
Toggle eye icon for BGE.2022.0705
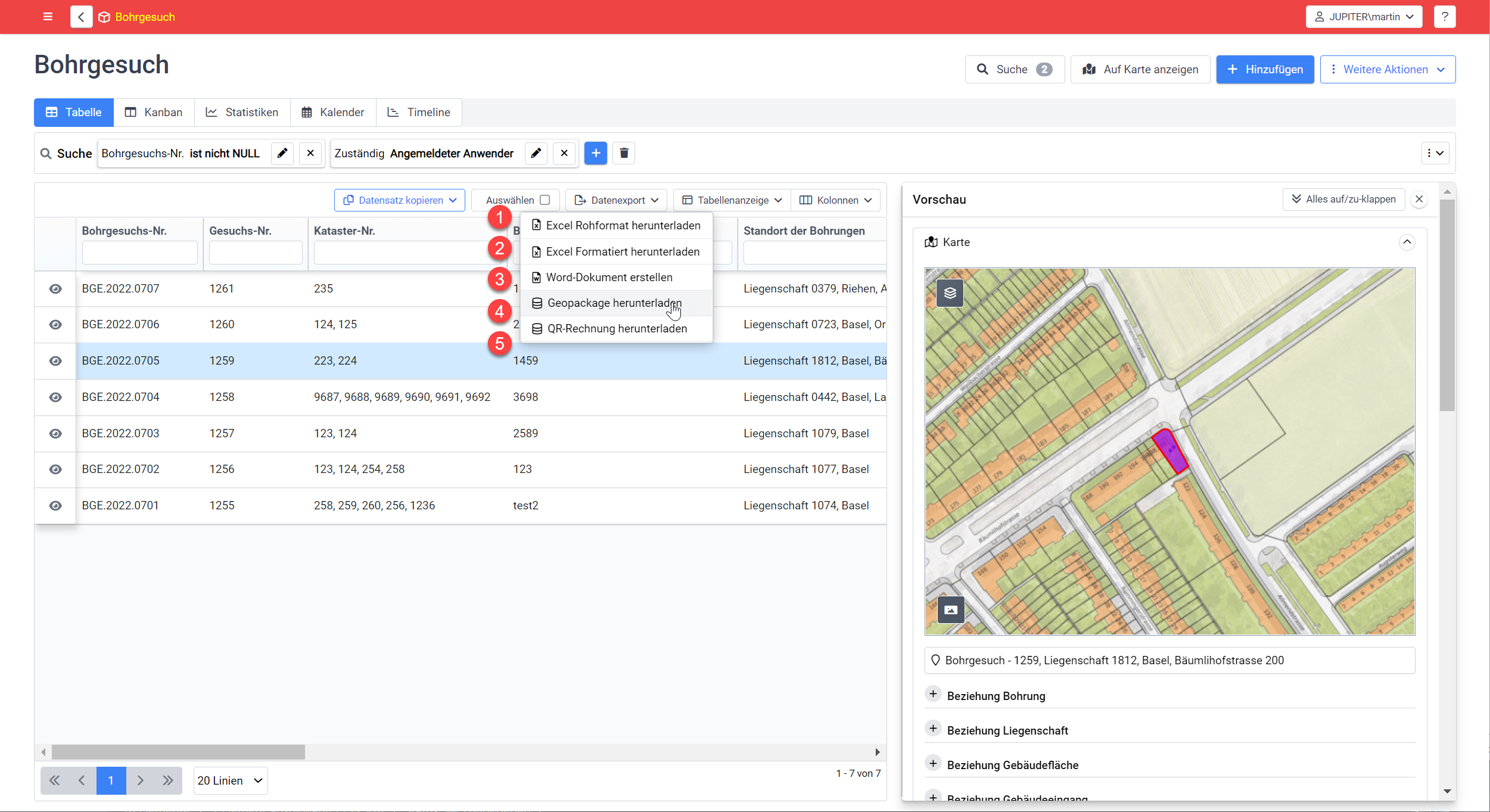click(55, 361)
